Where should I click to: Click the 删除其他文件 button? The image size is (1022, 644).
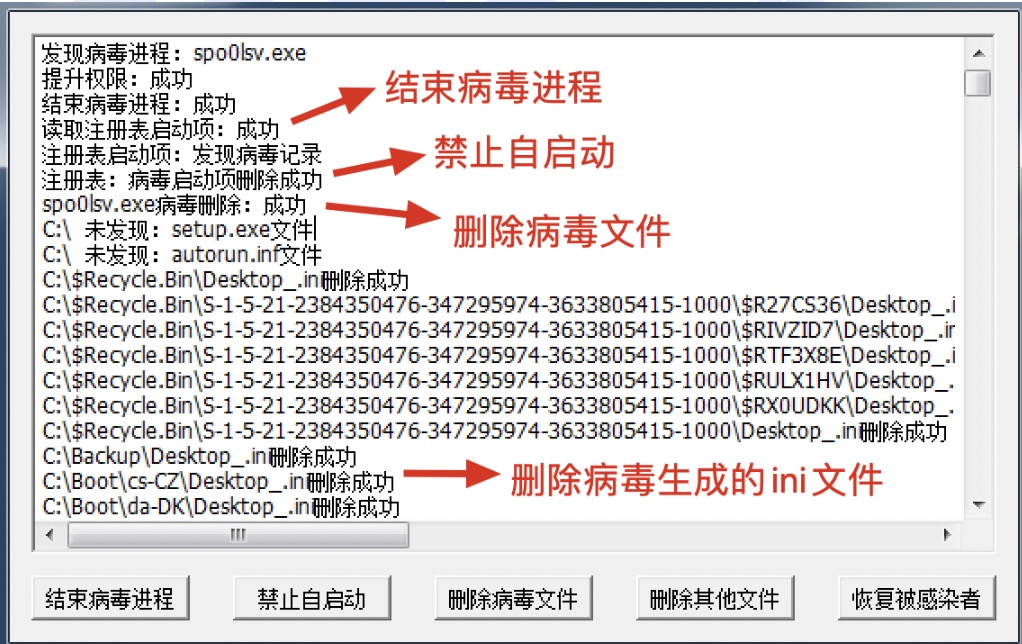point(714,598)
